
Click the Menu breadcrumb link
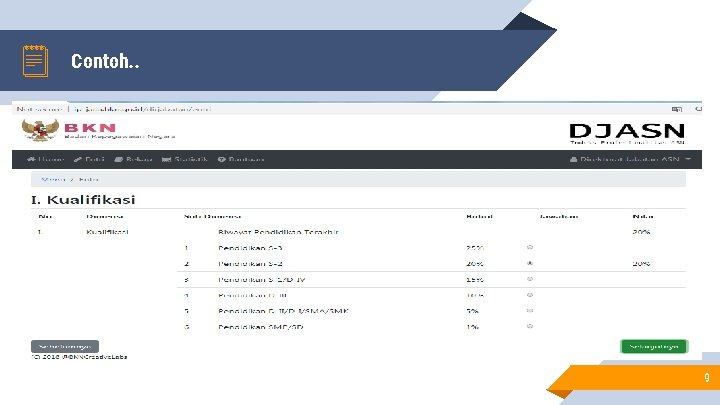point(54,179)
